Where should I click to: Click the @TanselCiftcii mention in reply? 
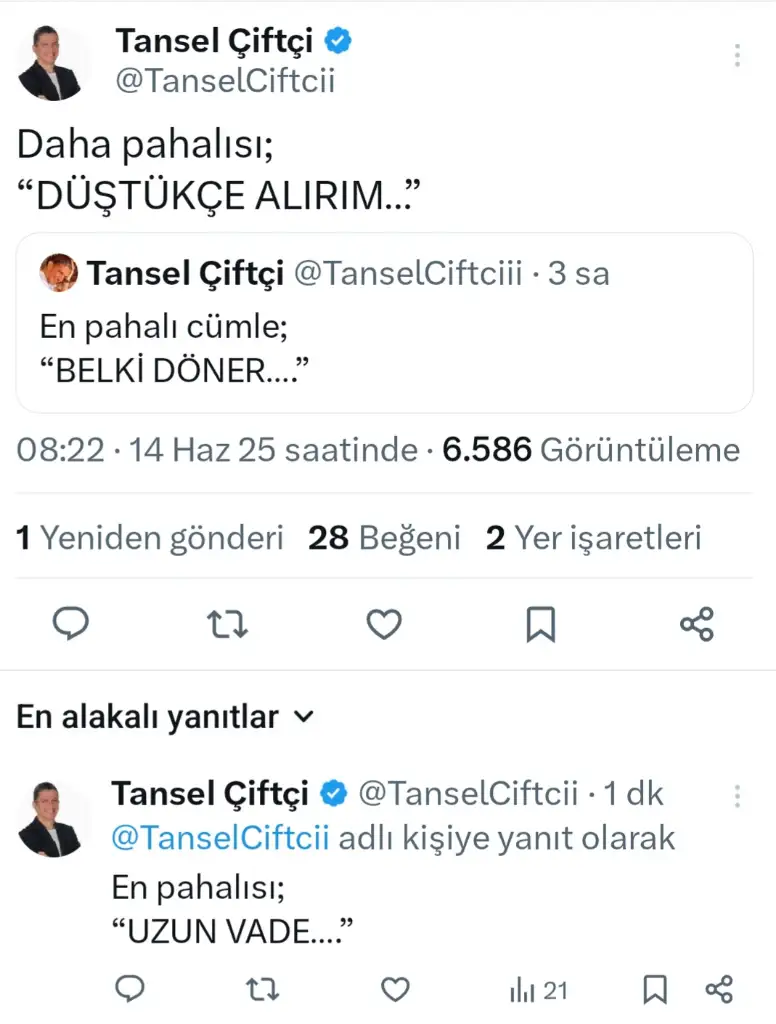tap(220, 838)
